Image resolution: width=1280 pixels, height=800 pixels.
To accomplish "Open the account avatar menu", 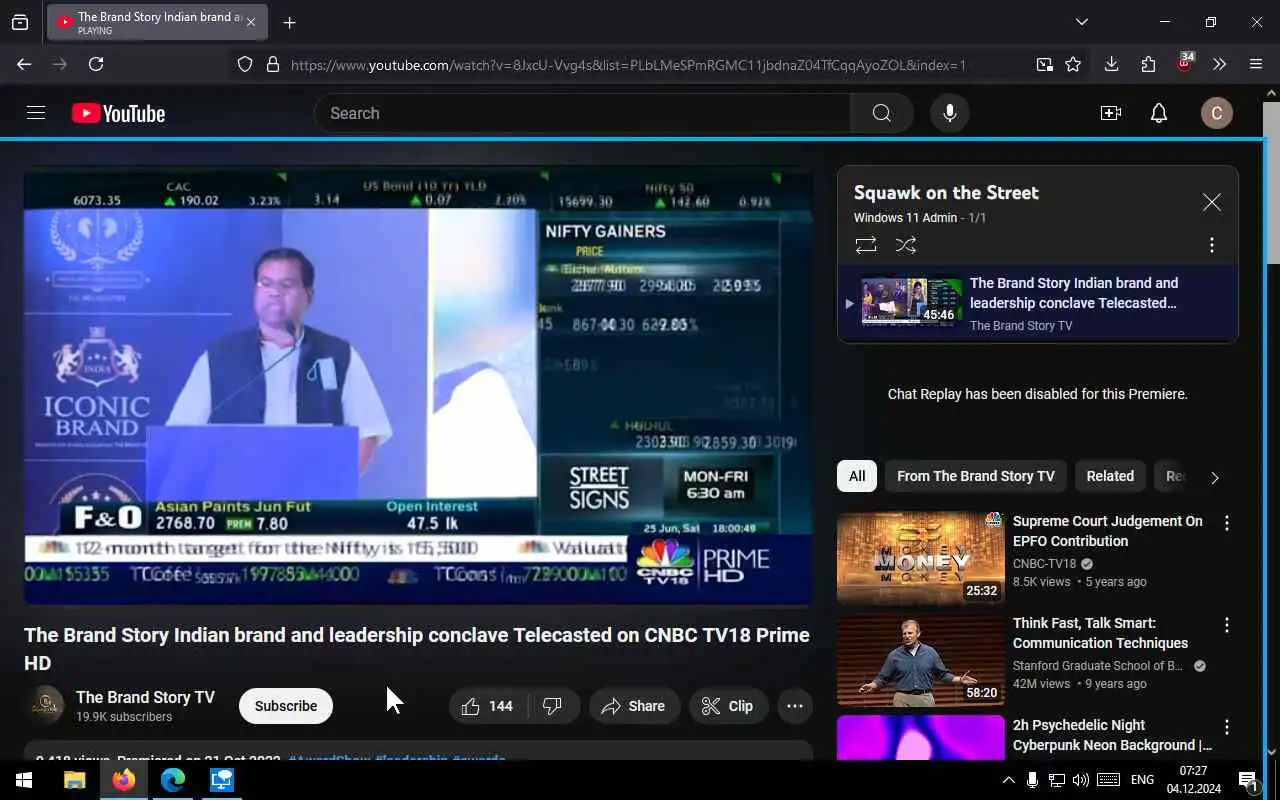I will click(x=1217, y=113).
